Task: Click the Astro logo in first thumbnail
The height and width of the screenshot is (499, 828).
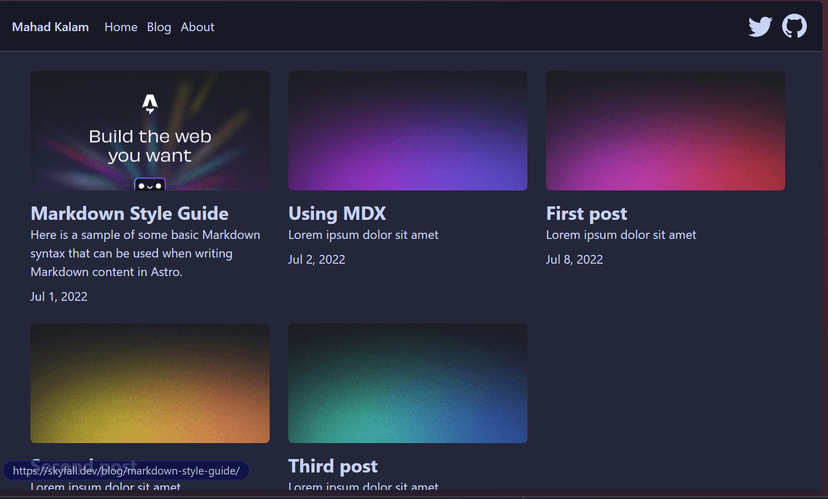Action: (x=150, y=103)
